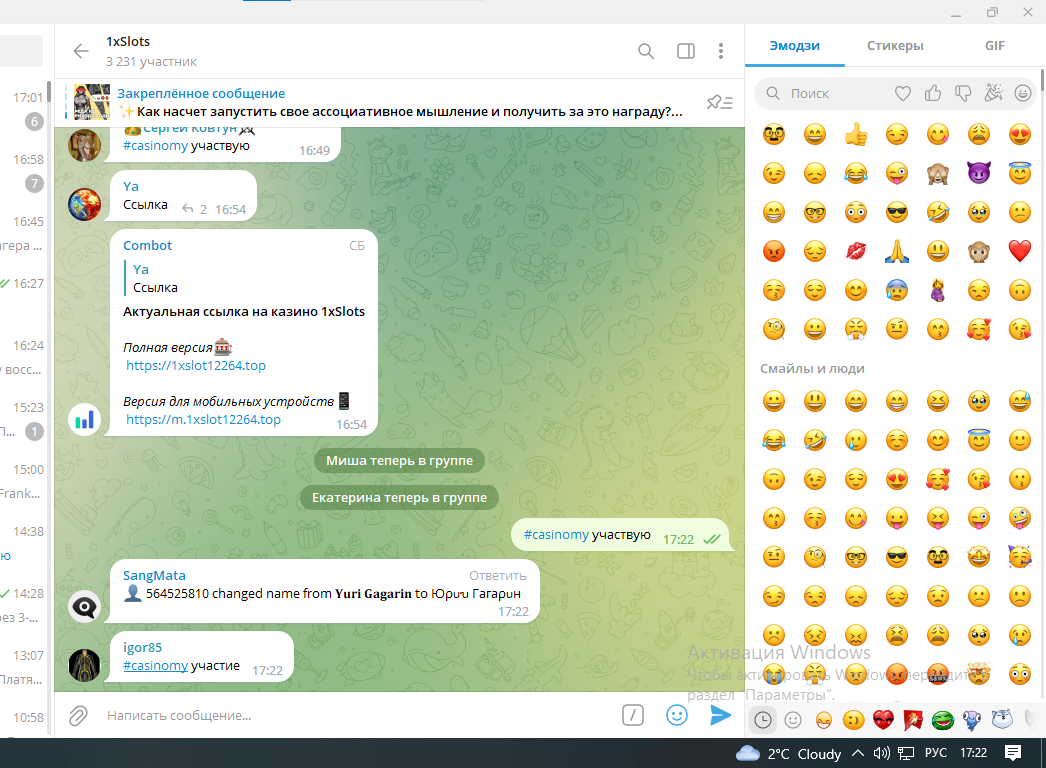This screenshot has height=768, width=1046.
Task: Show hidden system tray icons
Action: point(858,753)
